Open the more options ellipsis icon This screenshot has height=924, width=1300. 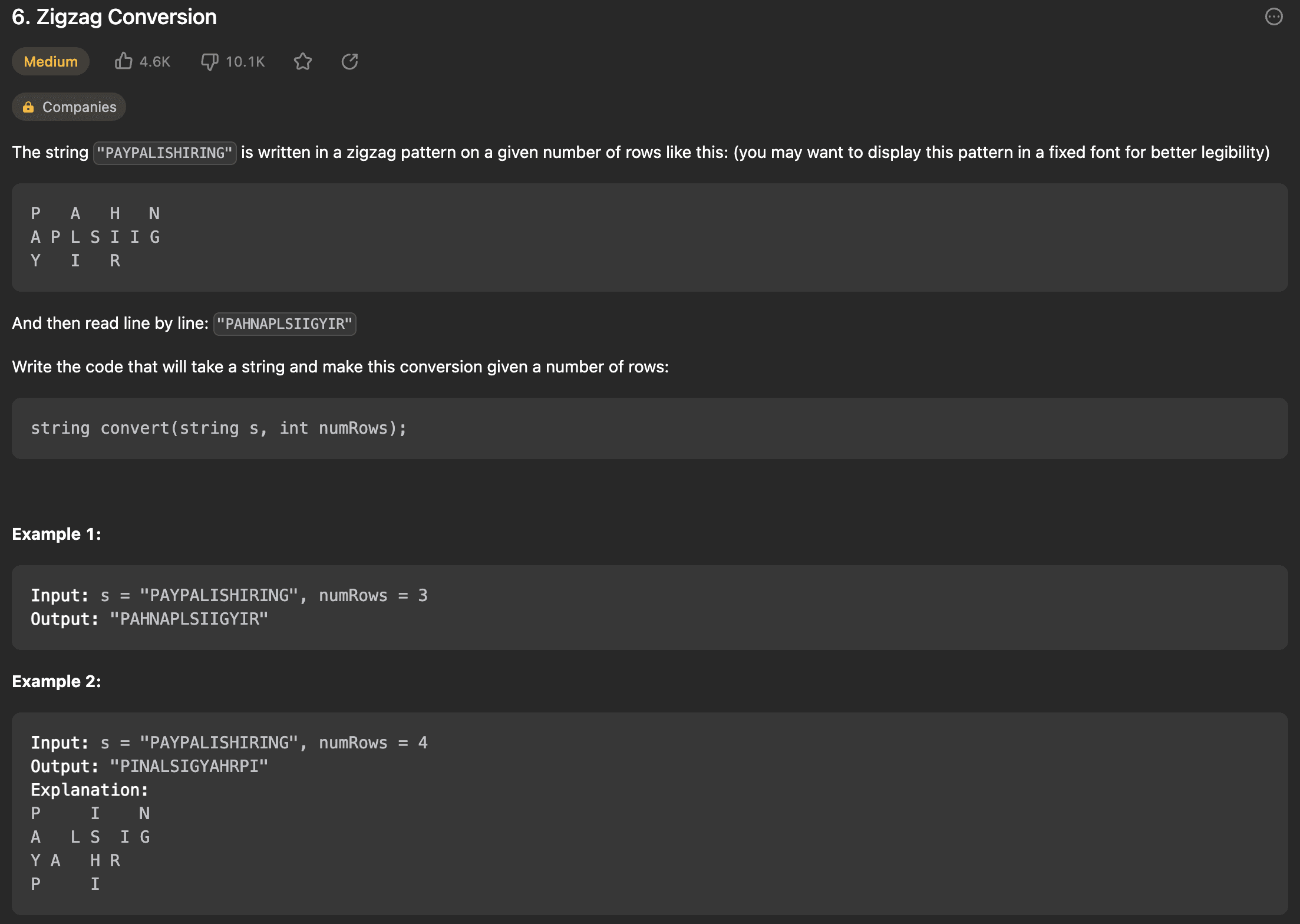point(1273,17)
